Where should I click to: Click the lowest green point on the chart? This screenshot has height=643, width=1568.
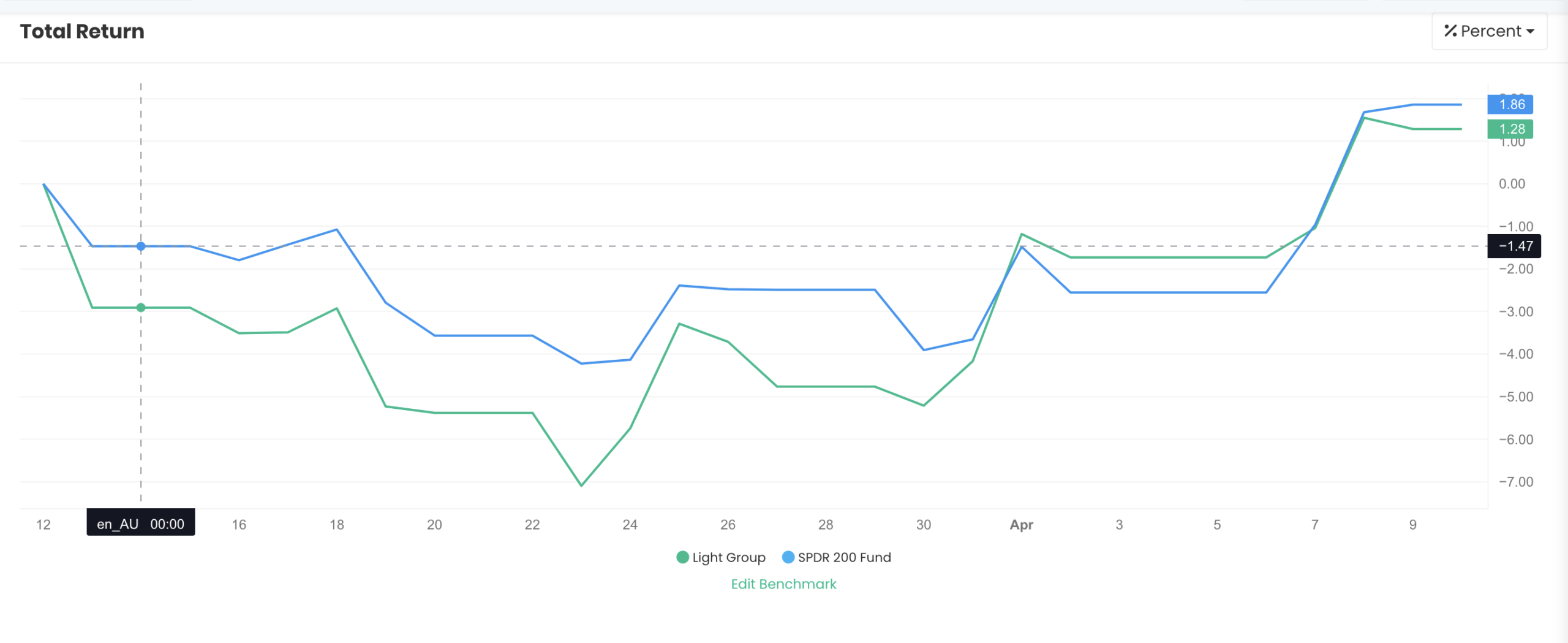click(x=581, y=484)
